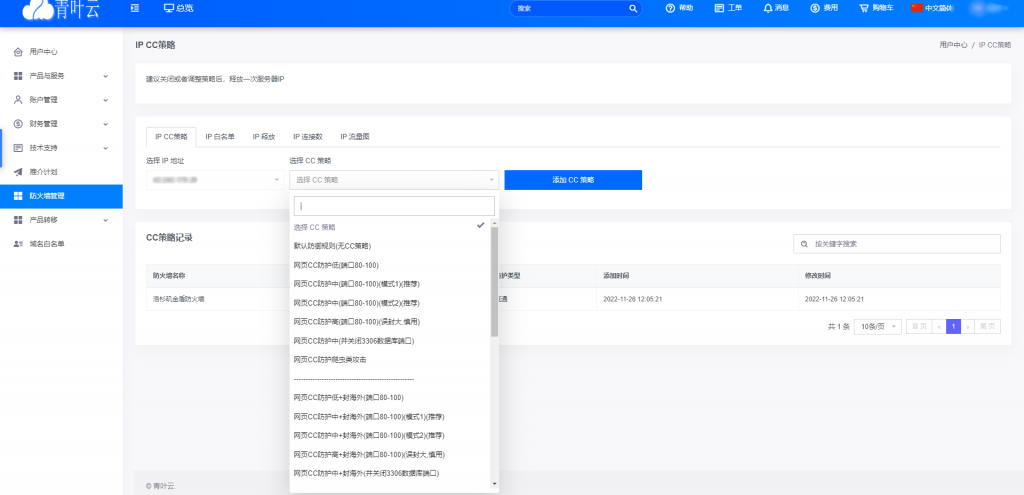Screen dimensions: 1024x495
Task: Click the search magnifier icon in header
Action: pos(632,8)
